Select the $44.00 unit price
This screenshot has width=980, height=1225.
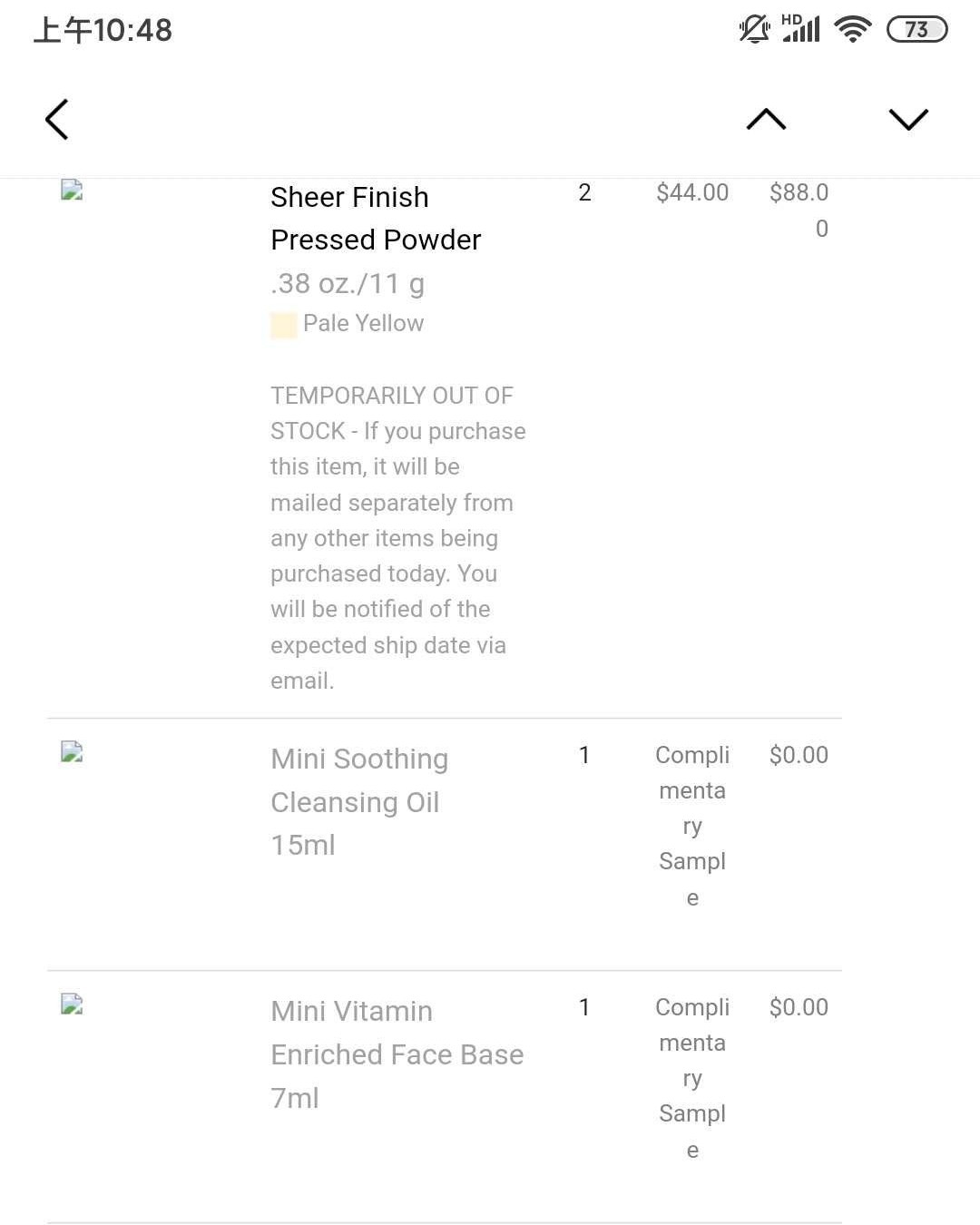(x=692, y=192)
